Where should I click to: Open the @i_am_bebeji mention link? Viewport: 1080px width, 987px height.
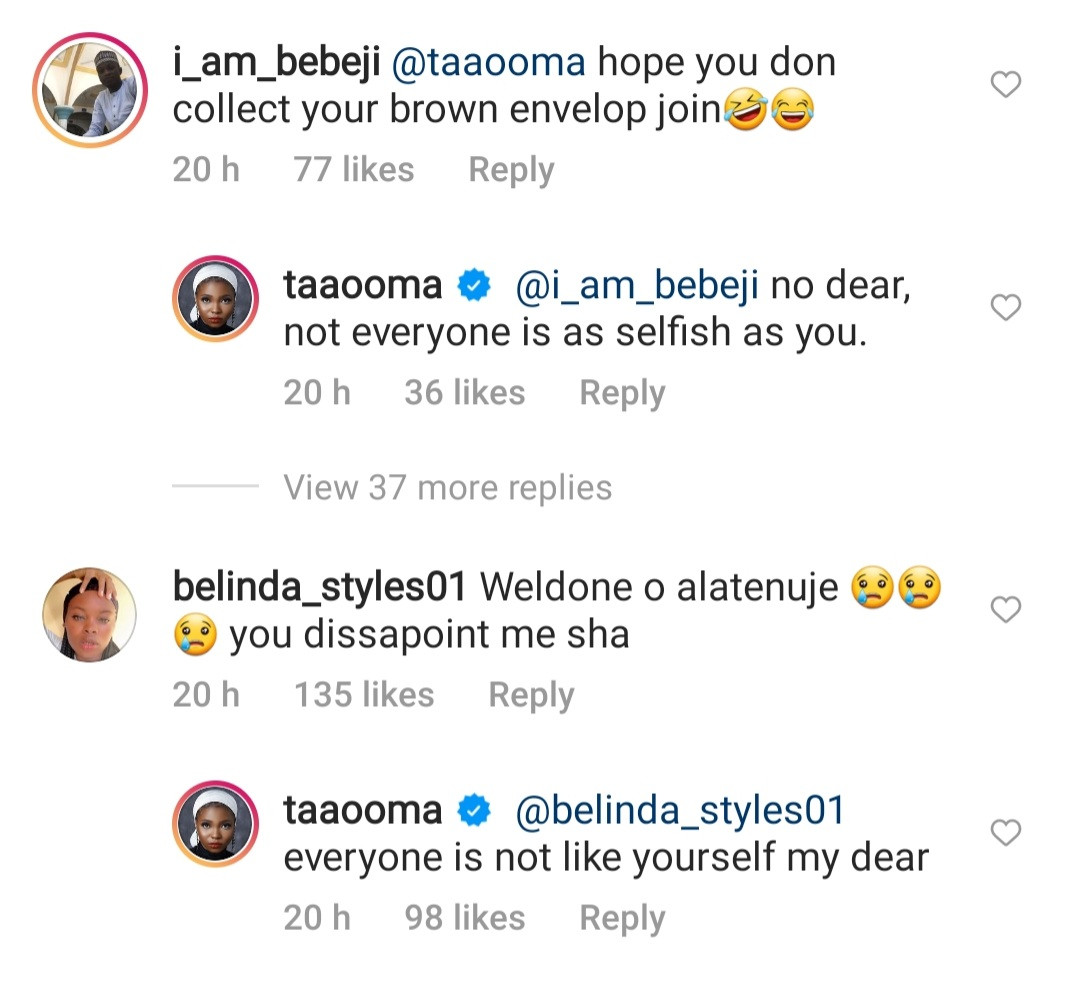(x=637, y=286)
